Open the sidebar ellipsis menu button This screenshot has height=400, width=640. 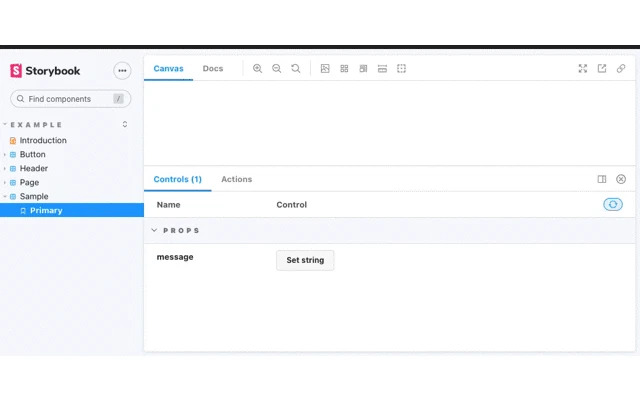pos(122,71)
